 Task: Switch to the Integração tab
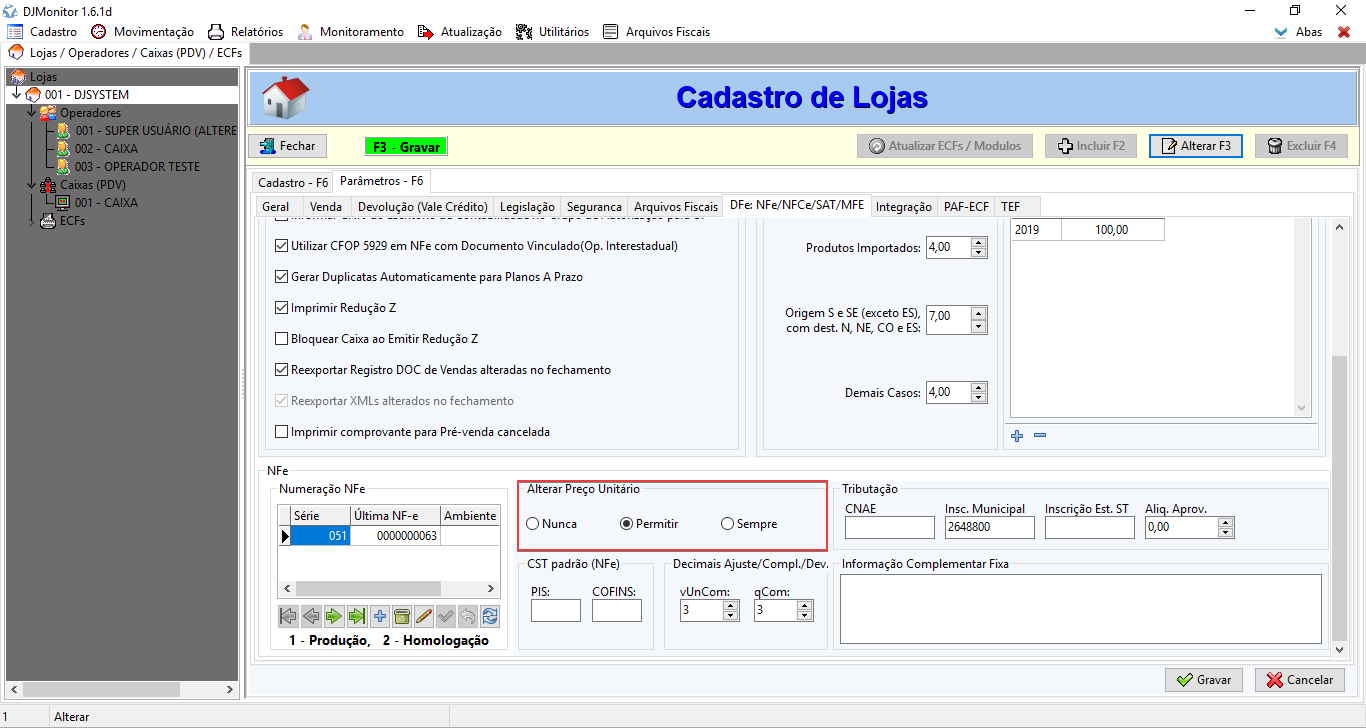click(x=903, y=207)
